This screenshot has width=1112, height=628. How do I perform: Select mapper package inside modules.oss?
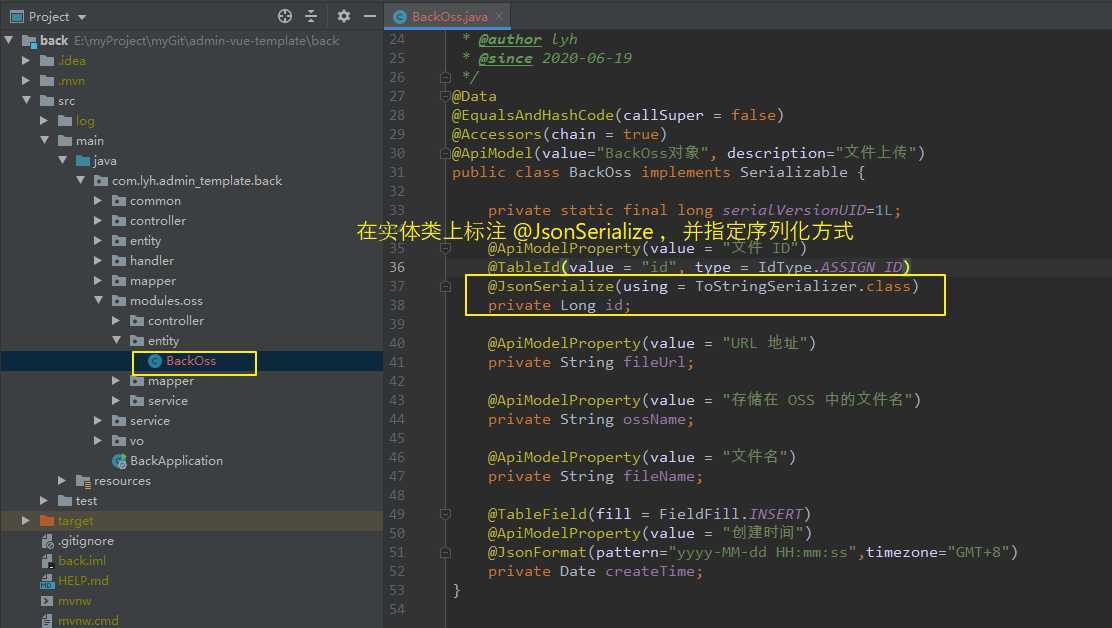coord(171,381)
